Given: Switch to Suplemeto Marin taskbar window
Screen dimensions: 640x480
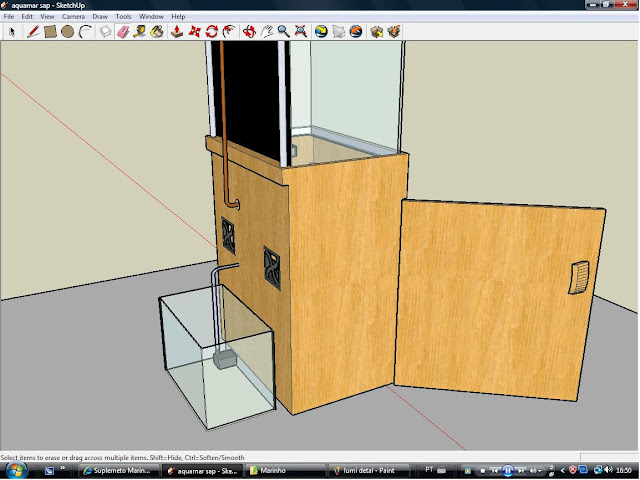Looking at the screenshot, I should (x=118, y=471).
